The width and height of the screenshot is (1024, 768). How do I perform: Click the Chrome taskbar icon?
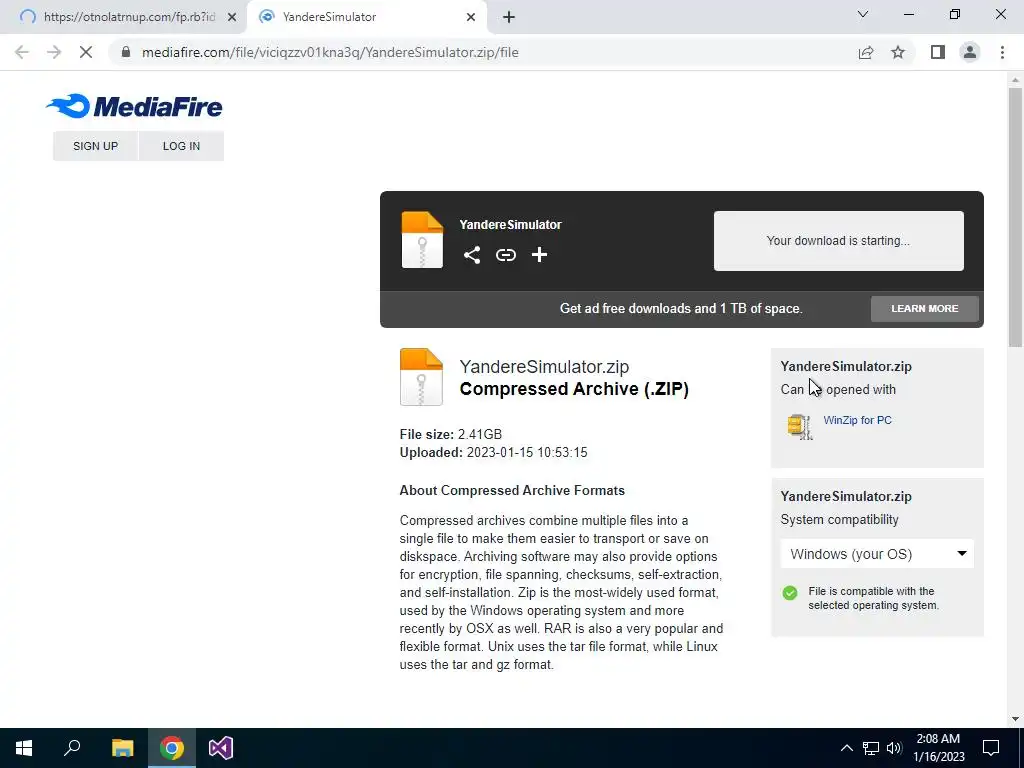coord(172,748)
